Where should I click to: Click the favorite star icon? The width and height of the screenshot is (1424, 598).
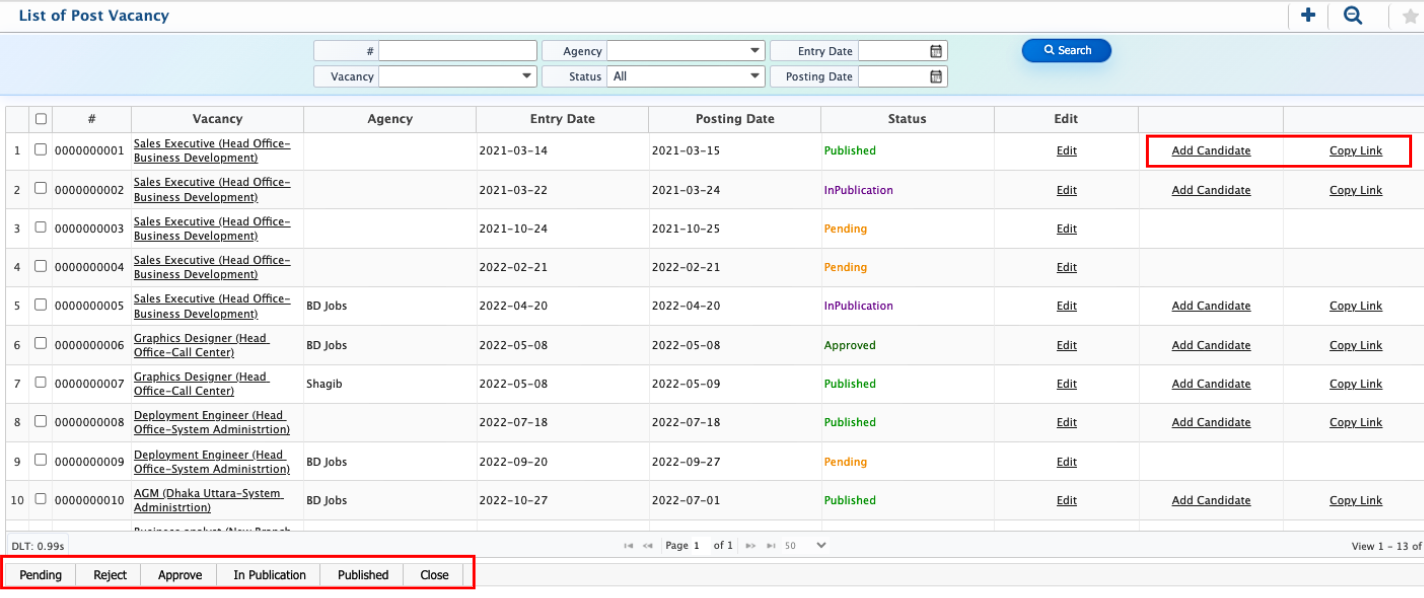[1410, 16]
